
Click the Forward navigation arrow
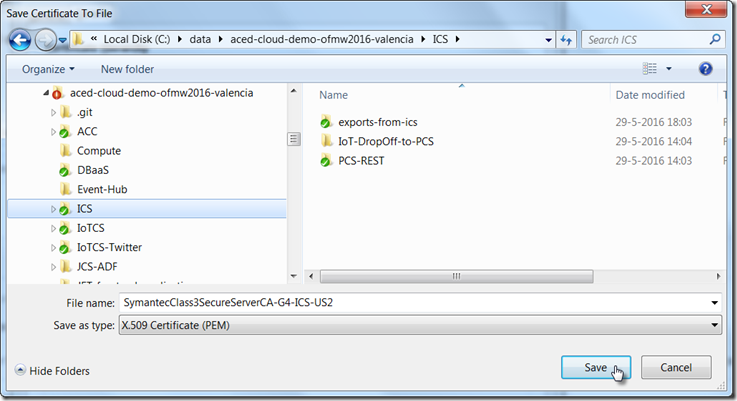point(46,40)
